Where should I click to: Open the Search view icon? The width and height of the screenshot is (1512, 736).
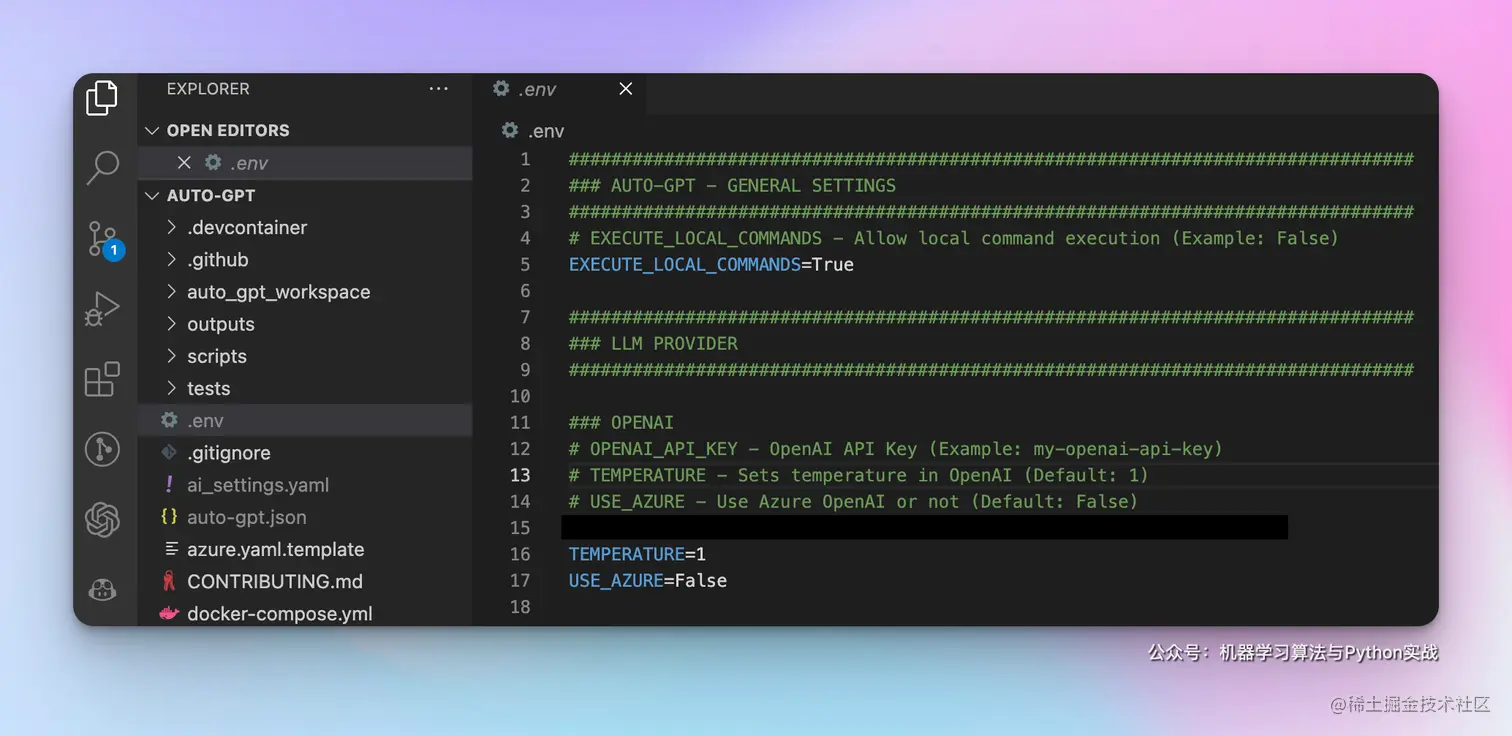click(x=102, y=168)
